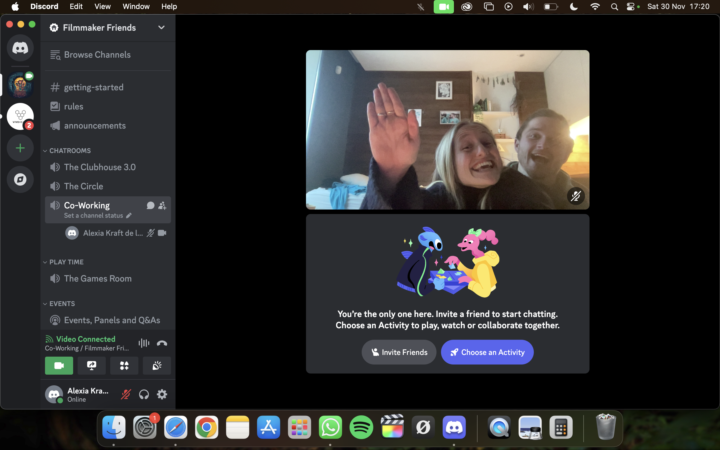Toggle deafen with headphones icon
Image resolution: width=720 pixels, height=450 pixels.
pos(144,395)
